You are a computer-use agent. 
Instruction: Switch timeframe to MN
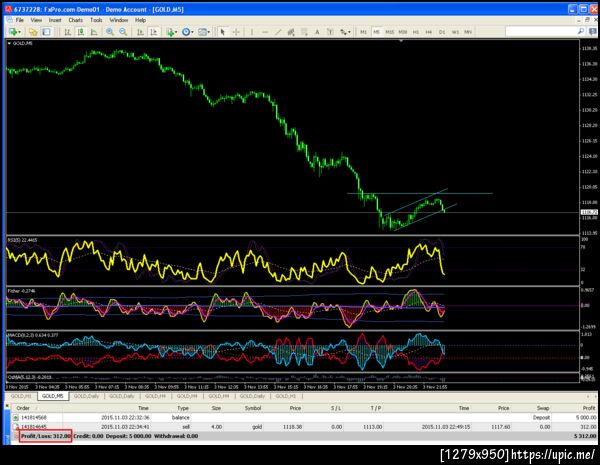point(468,32)
